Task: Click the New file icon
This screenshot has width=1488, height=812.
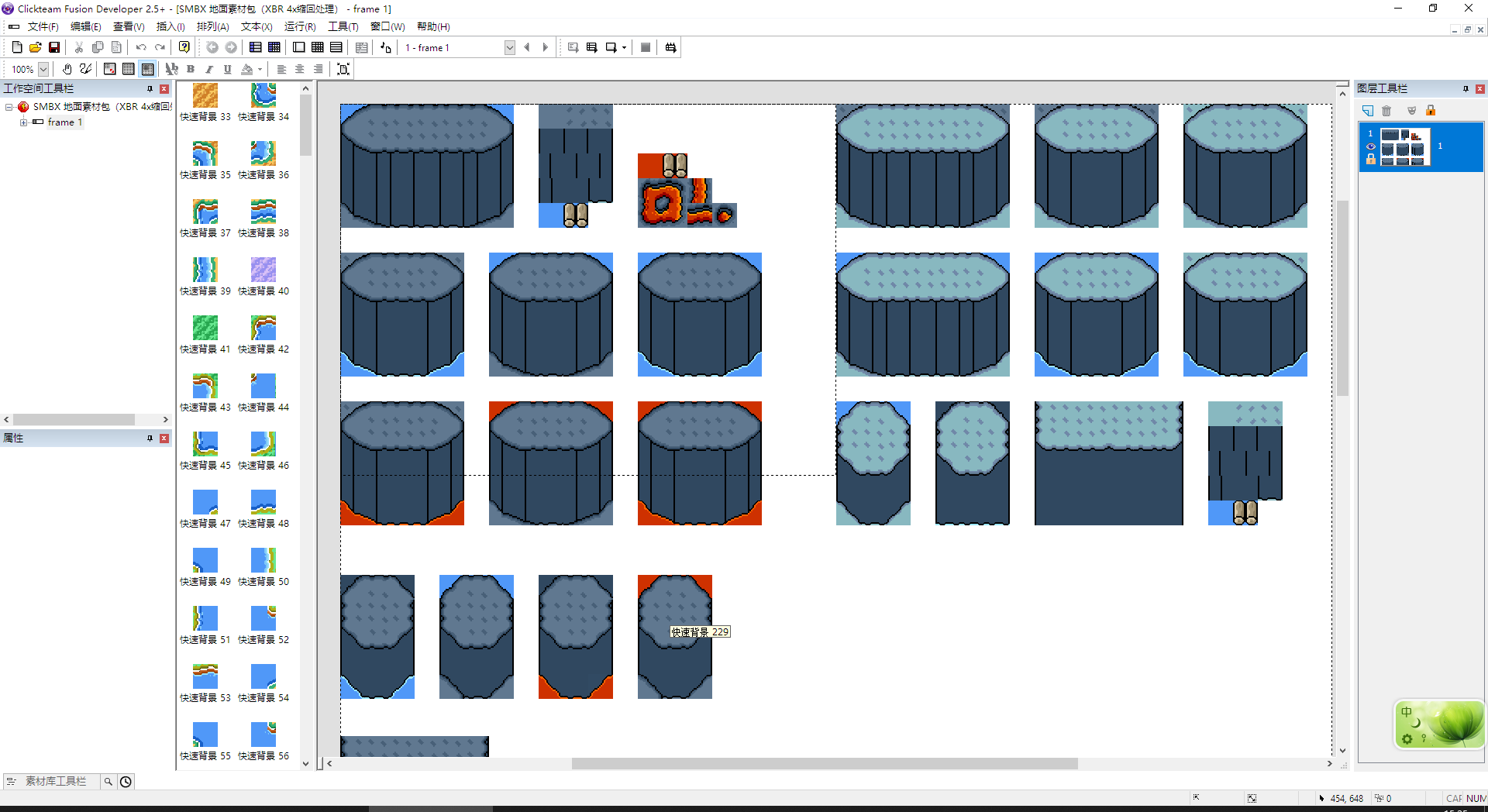Action: 17,47
